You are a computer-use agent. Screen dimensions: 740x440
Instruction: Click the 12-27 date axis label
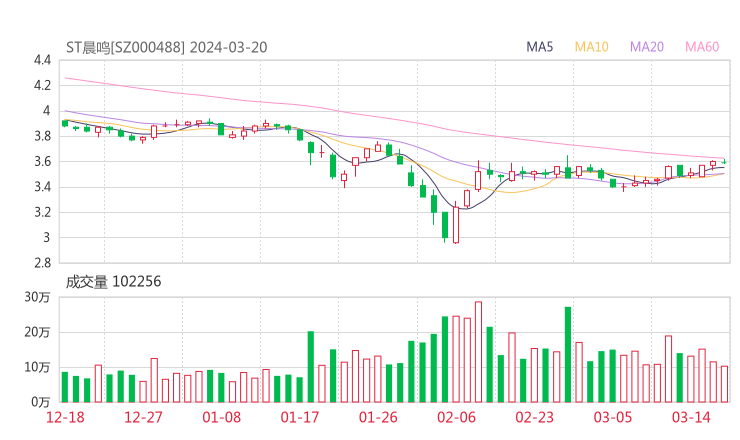[143, 417]
